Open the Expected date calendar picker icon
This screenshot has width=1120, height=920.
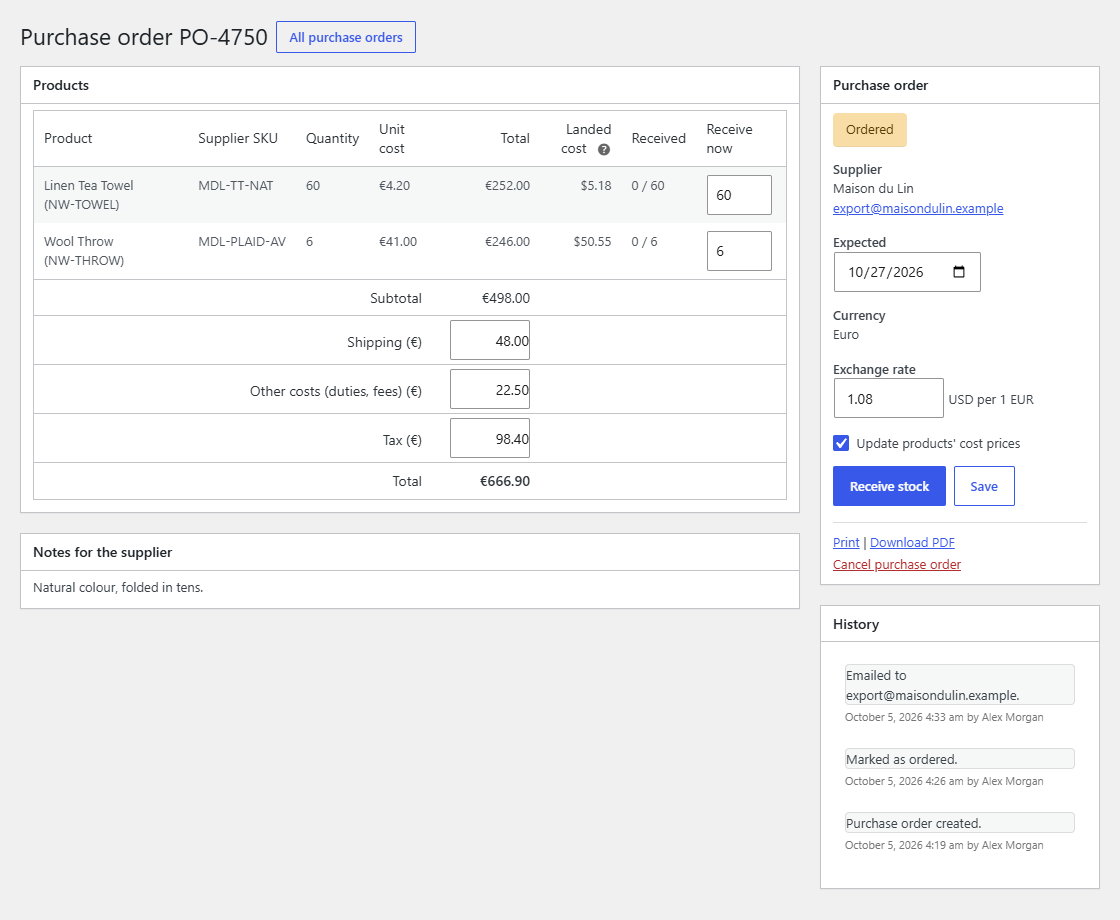[x=959, y=271]
